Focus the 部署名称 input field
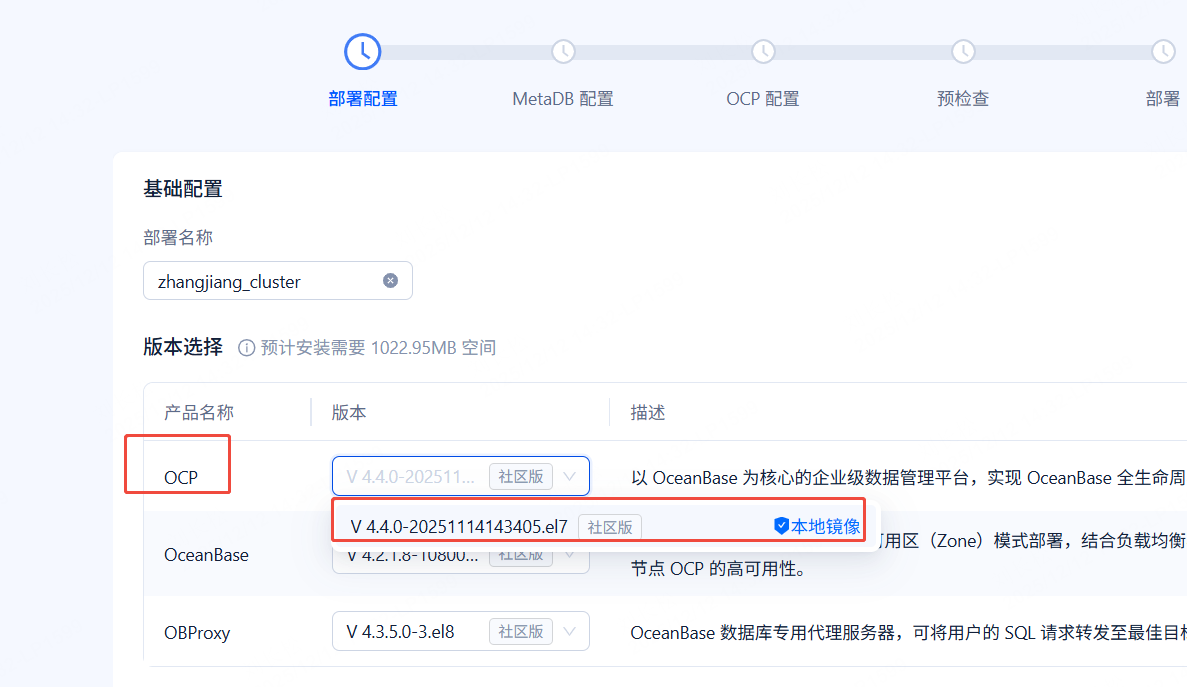 (265, 281)
